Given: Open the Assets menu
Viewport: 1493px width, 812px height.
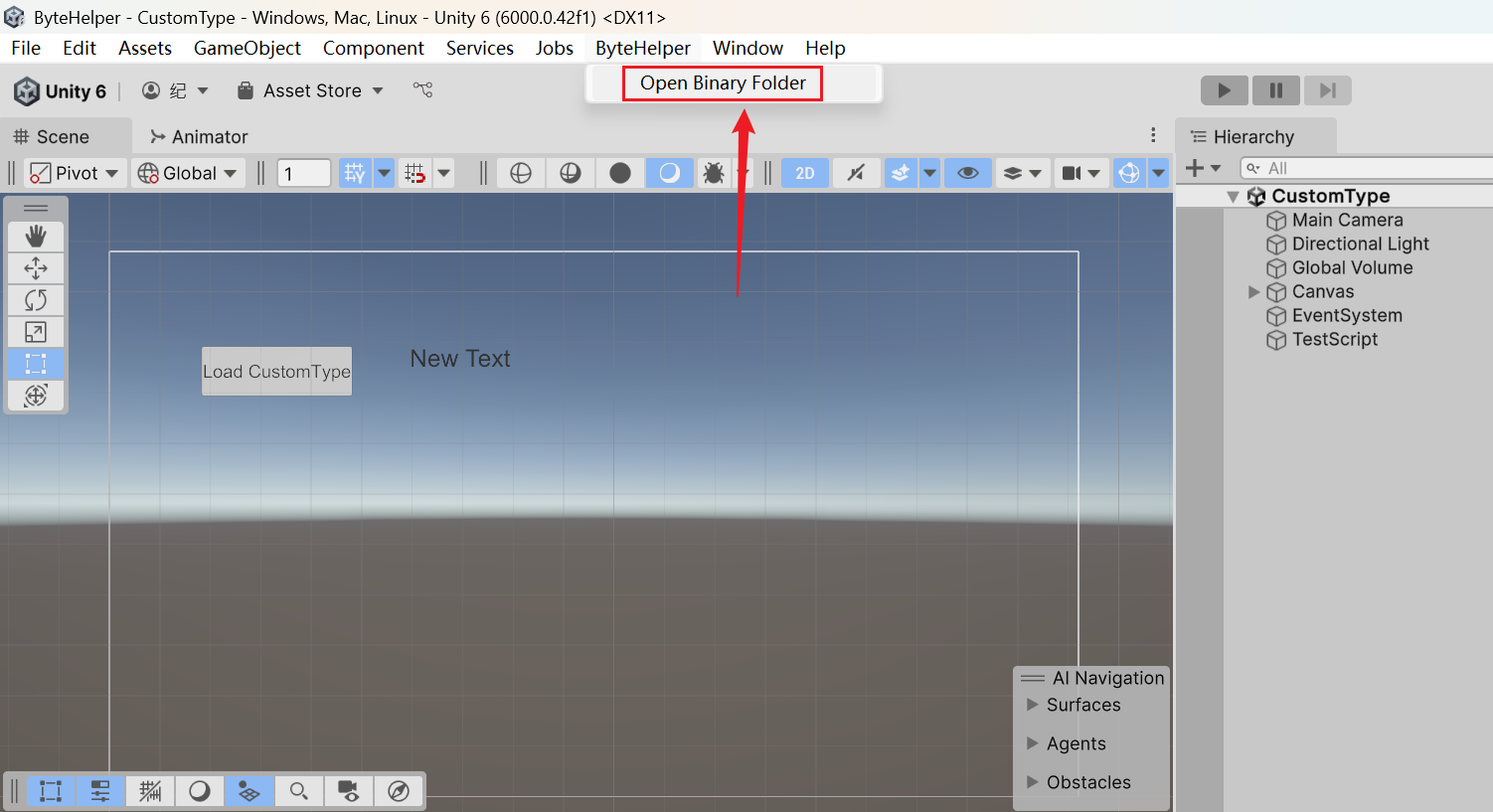Looking at the screenshot, I should 145,48.
